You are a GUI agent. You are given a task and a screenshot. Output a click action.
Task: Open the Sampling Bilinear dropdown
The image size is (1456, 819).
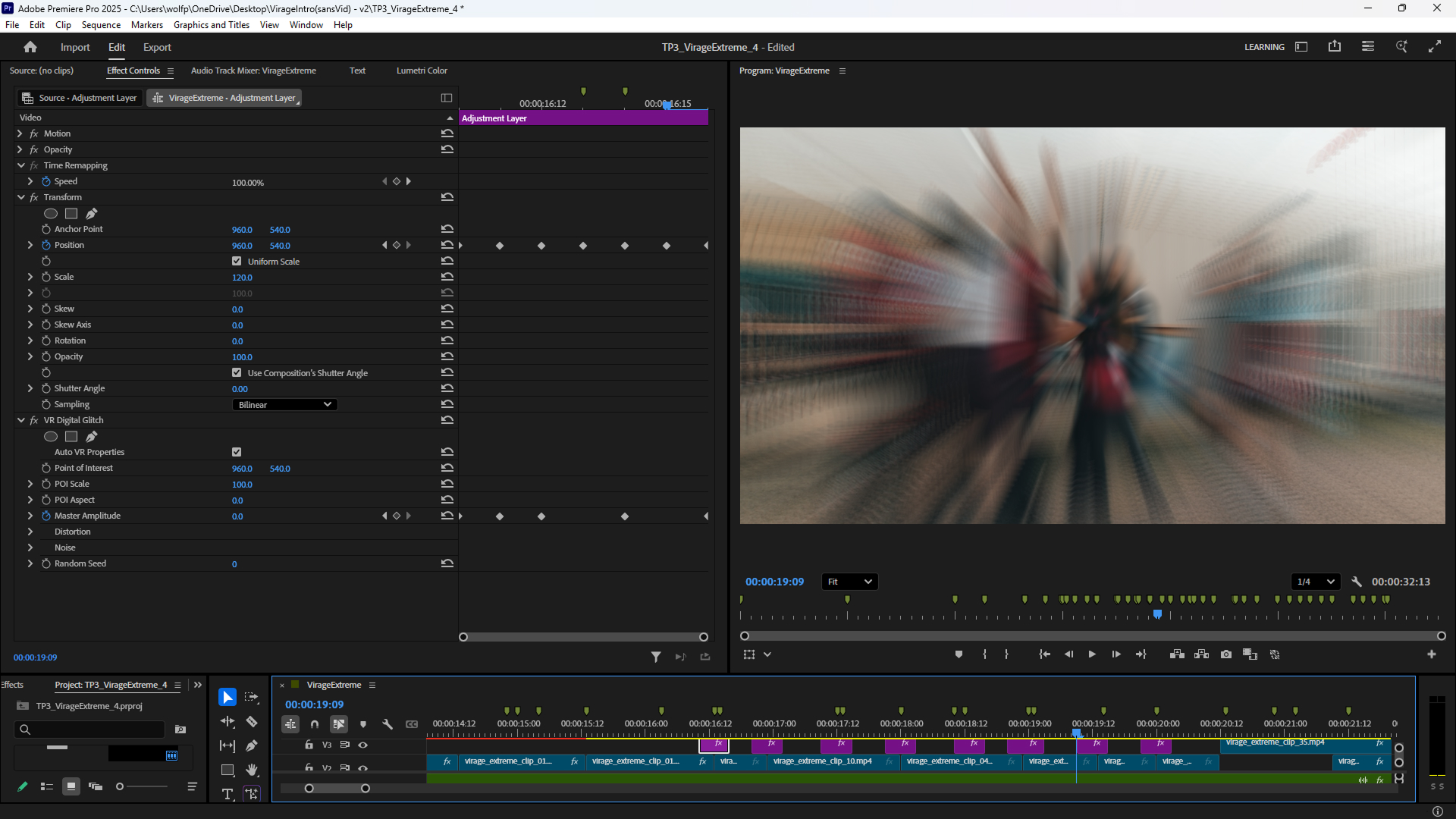pos(284,404)
